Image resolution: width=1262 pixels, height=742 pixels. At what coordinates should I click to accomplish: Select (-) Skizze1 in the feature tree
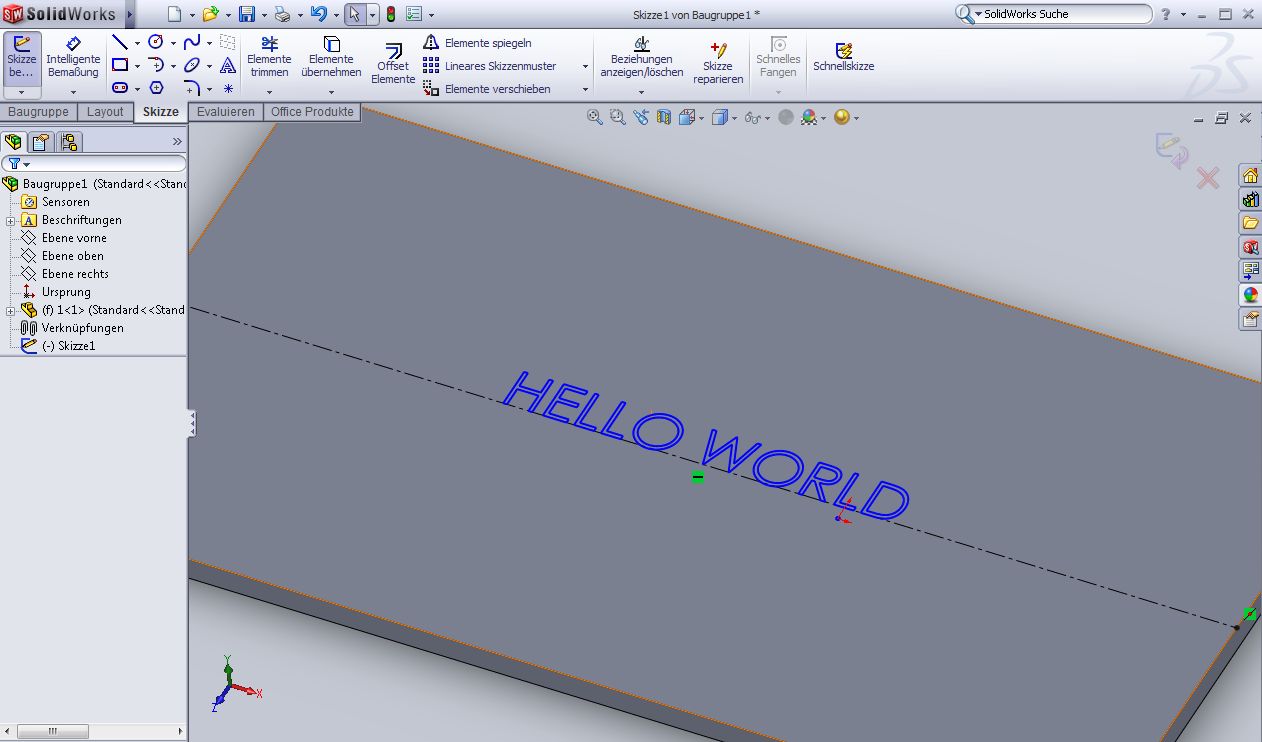[x=69, y=346]
